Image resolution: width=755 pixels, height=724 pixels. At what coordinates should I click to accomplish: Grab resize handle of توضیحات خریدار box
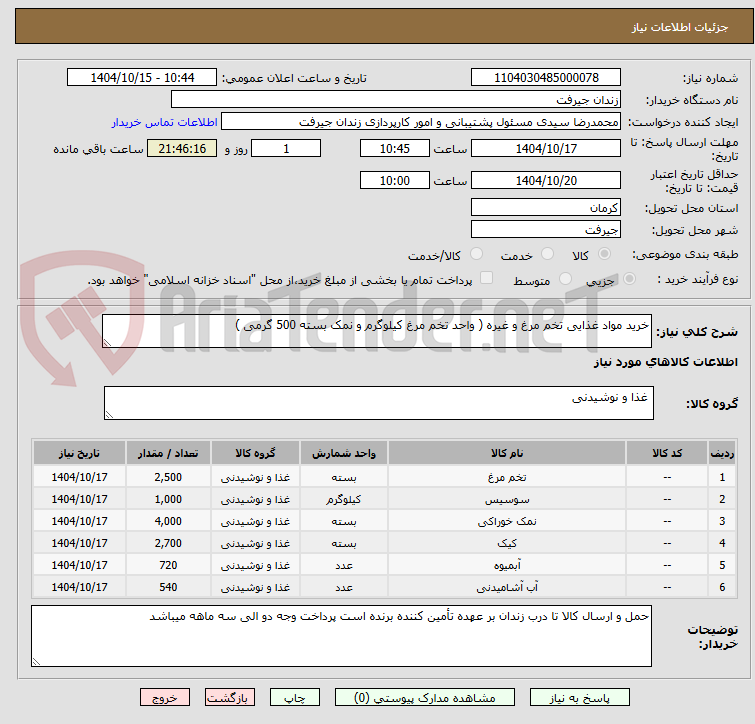(x=36, y=662)
